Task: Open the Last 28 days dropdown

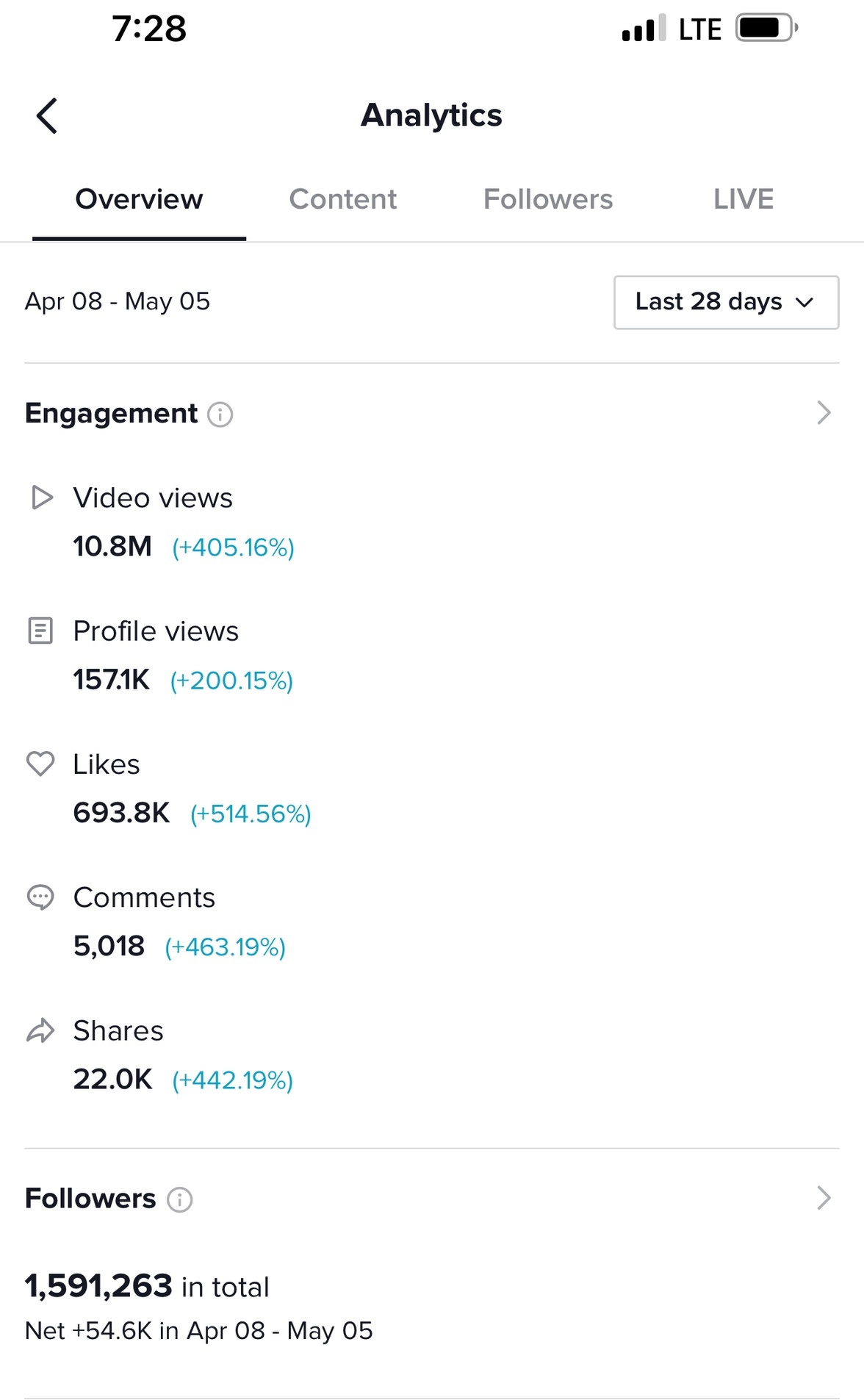Action: (726, 302)
